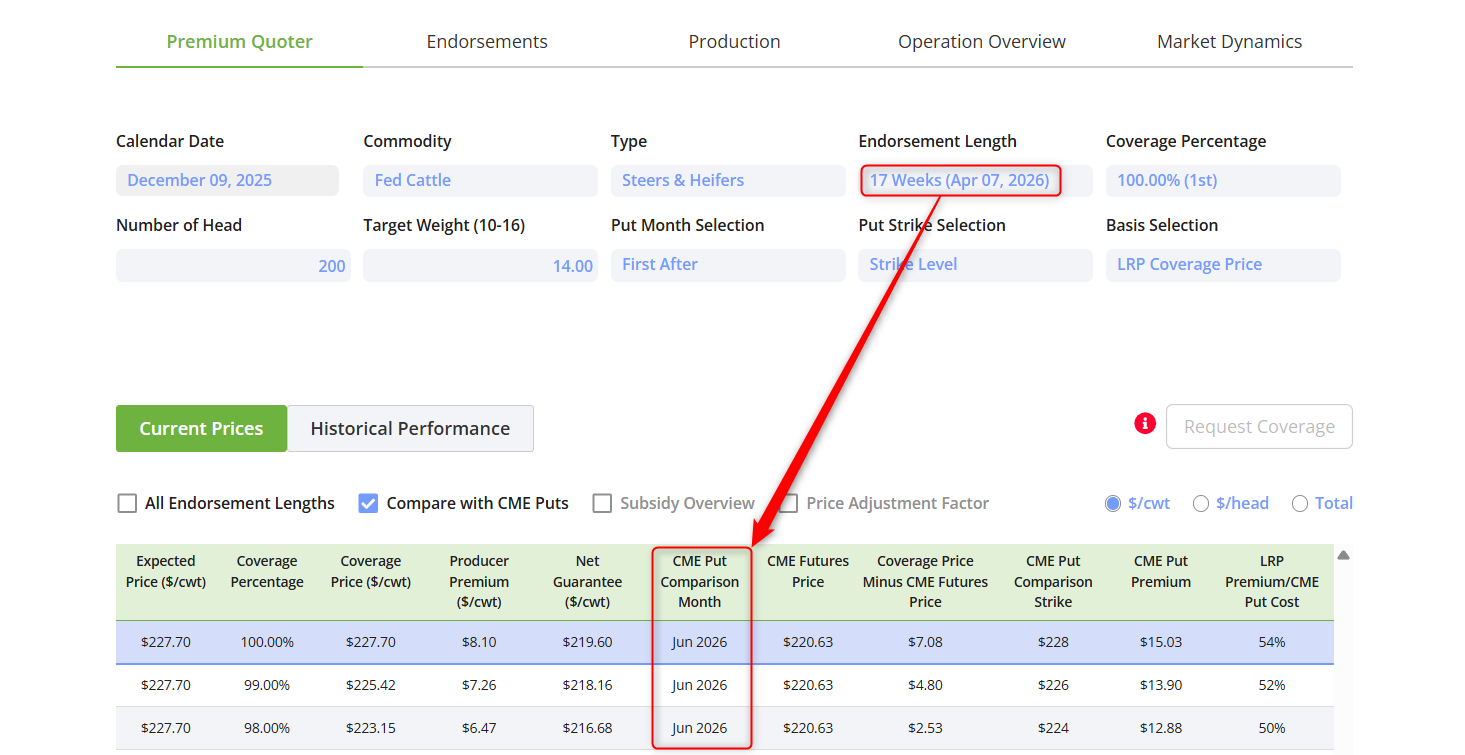
Task: Select the 99.00% coverage table row
Action: (267, 685)
